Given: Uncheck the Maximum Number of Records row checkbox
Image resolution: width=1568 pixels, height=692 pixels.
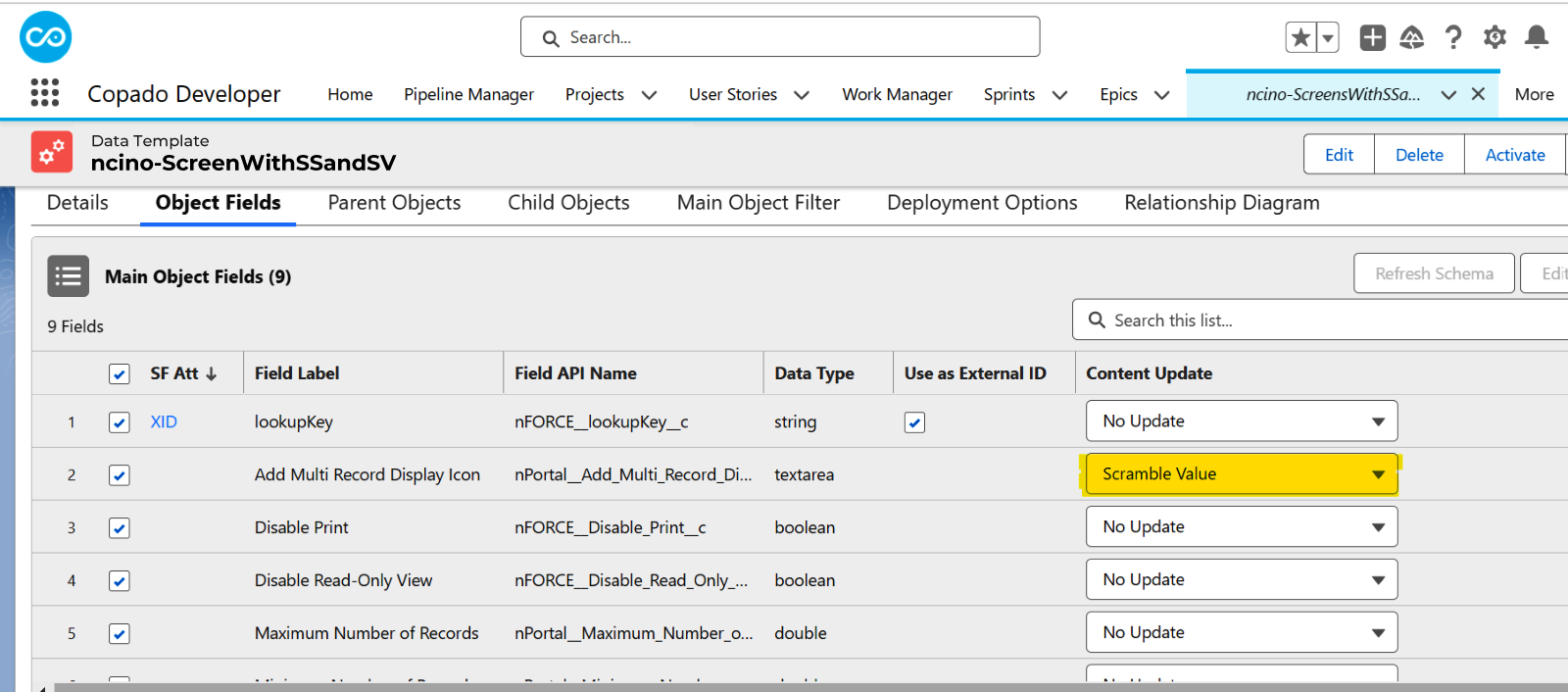Looking at the screenshot, I should point(119,634).
